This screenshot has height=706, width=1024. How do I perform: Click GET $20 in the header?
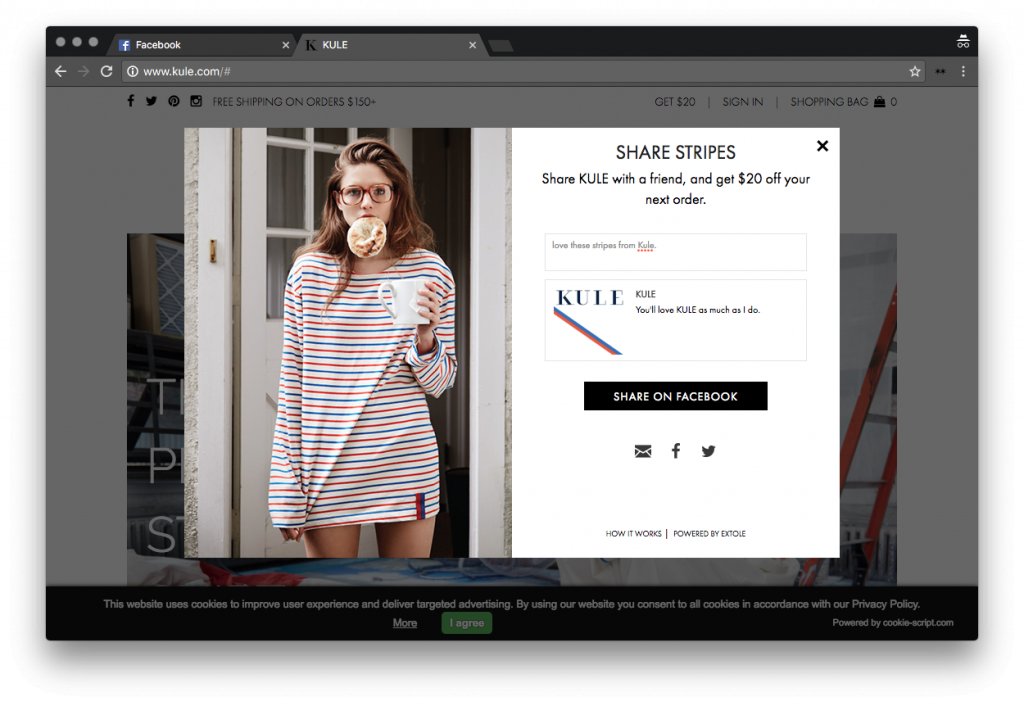pos(674,101)
